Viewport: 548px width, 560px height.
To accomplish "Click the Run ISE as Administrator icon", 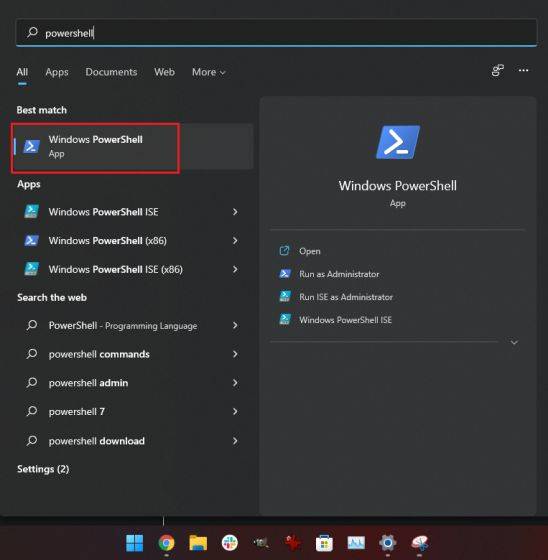I will click(285, 296).
